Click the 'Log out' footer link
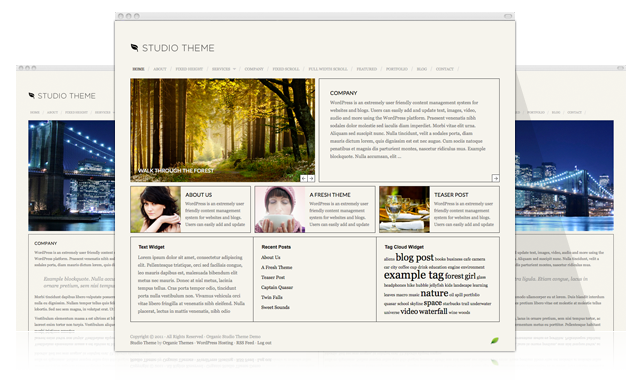 pyautogui.click(x=264, y=343)
